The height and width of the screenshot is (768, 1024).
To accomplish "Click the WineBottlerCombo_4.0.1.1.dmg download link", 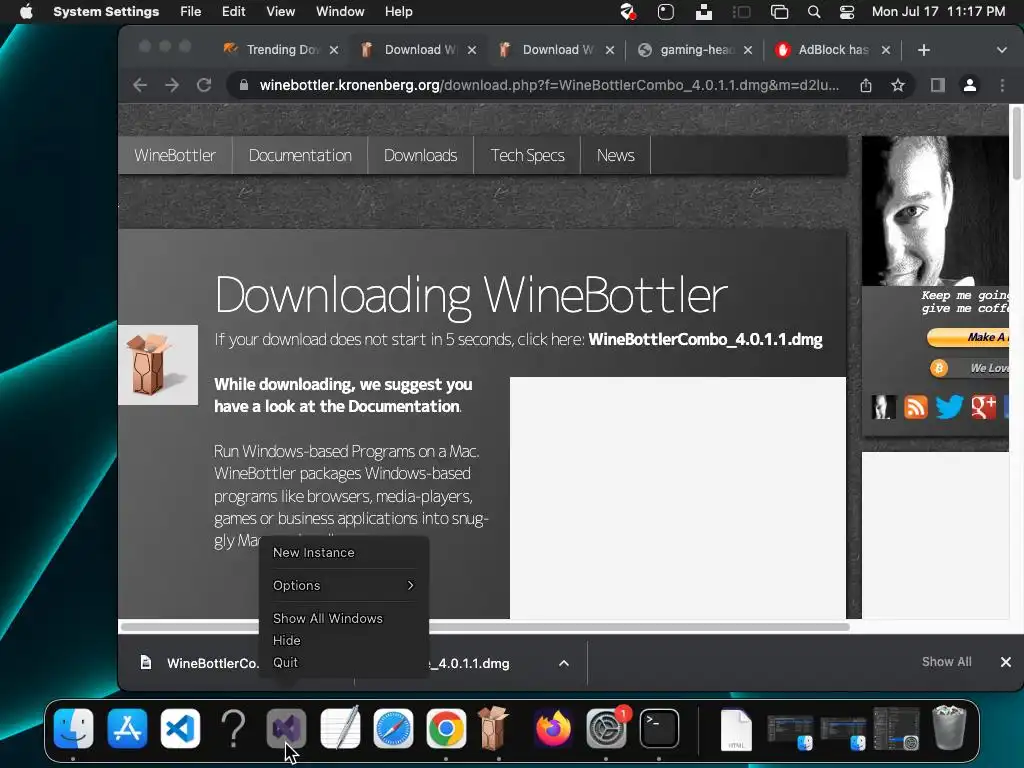I will pos(705,340).
